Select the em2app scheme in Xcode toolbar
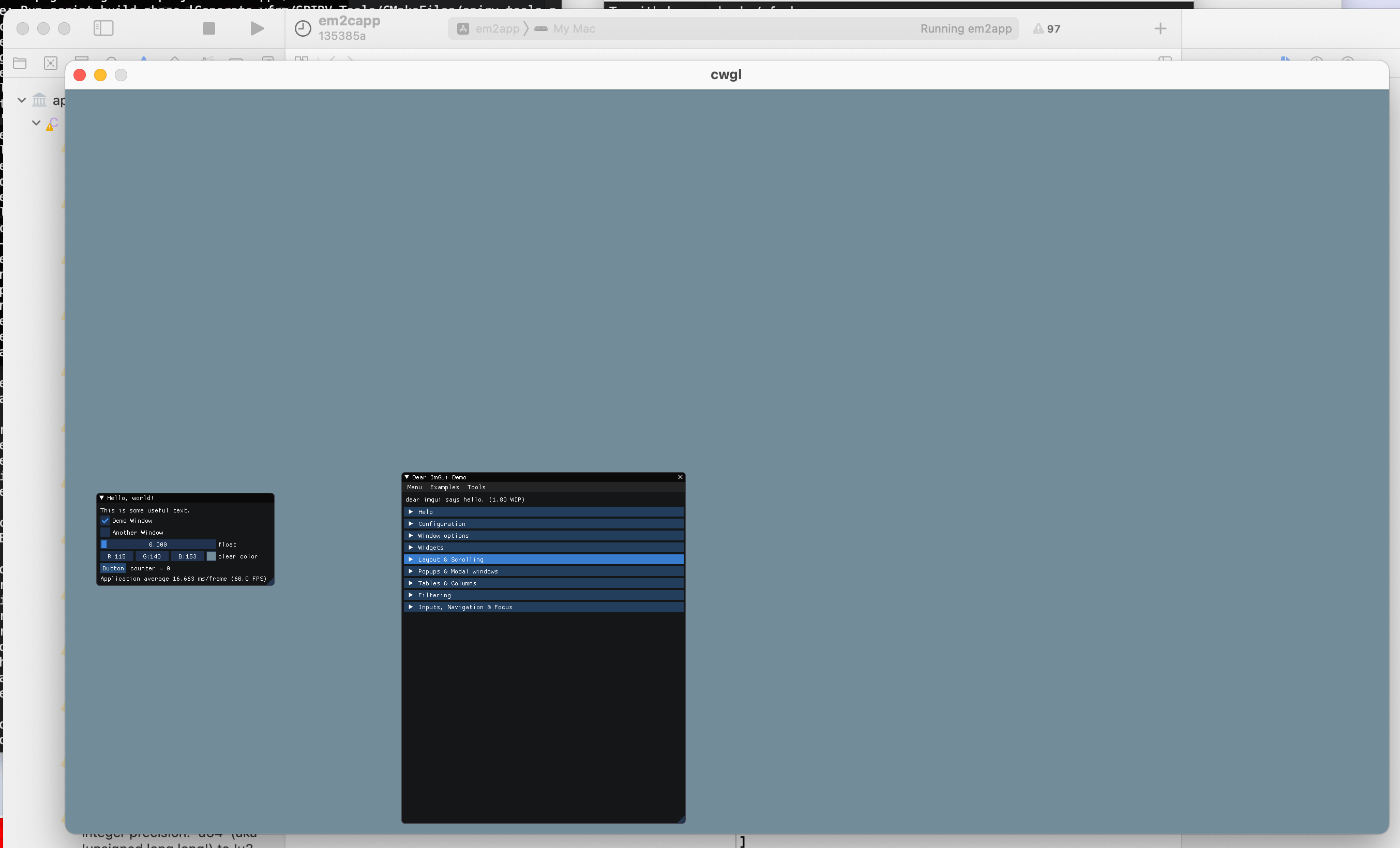Screen dimensions: 1400x848 (497, 29)
